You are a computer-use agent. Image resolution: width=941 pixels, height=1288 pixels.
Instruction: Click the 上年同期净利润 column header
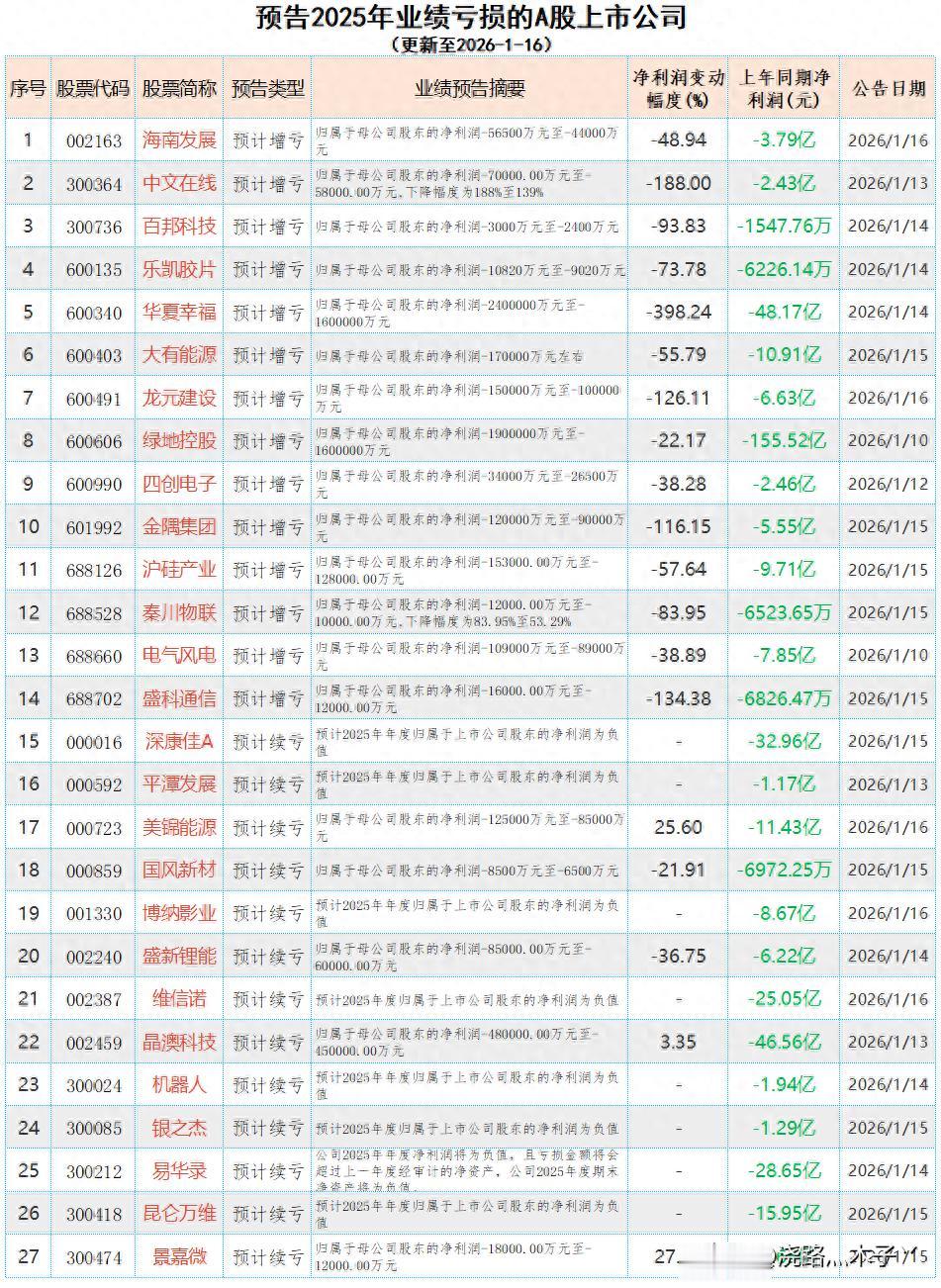pos(784,88)
